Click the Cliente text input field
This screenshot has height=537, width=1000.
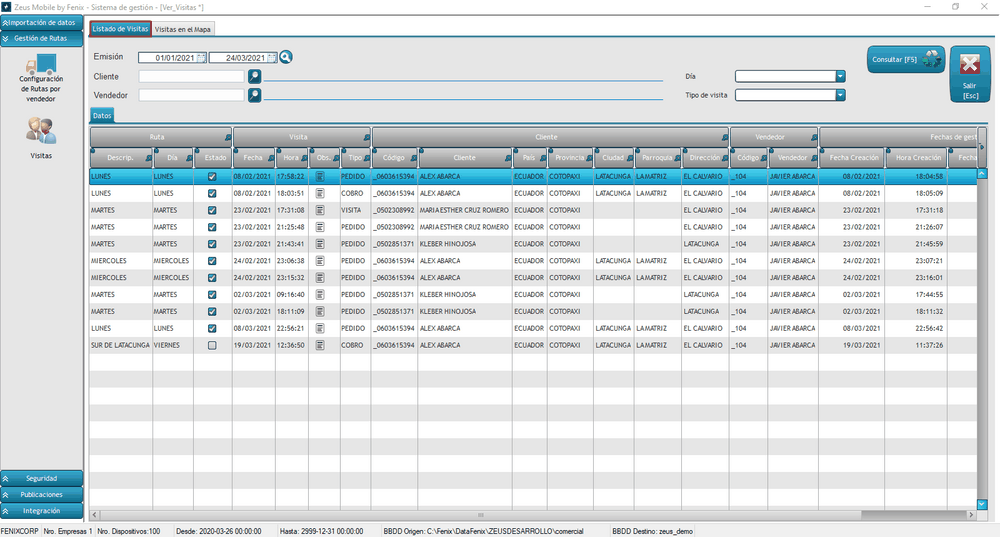tap(191, 77)
